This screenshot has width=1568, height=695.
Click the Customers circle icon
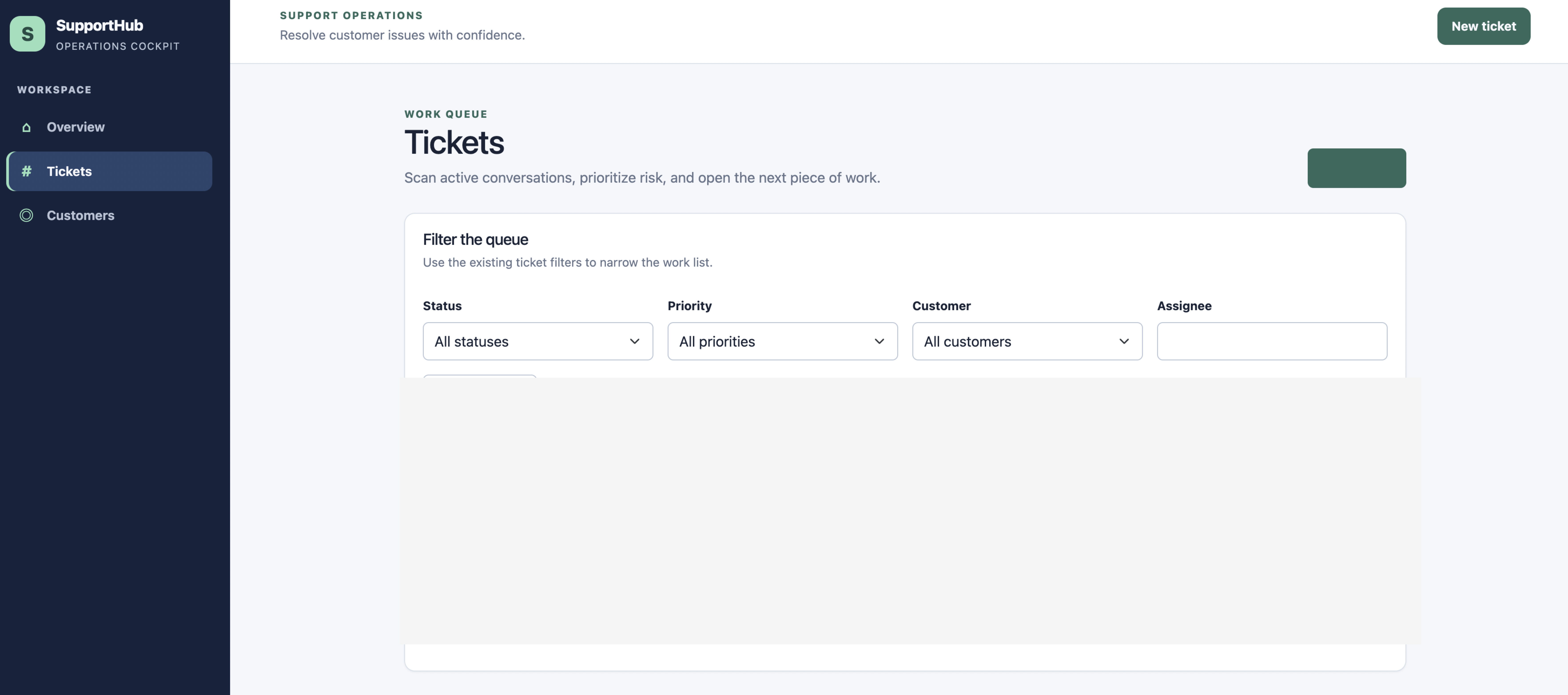tap(26, 216)
